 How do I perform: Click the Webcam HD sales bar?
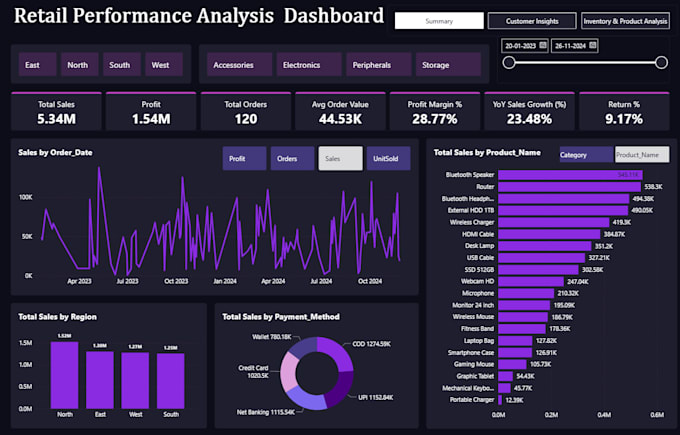tap(531, 281)
